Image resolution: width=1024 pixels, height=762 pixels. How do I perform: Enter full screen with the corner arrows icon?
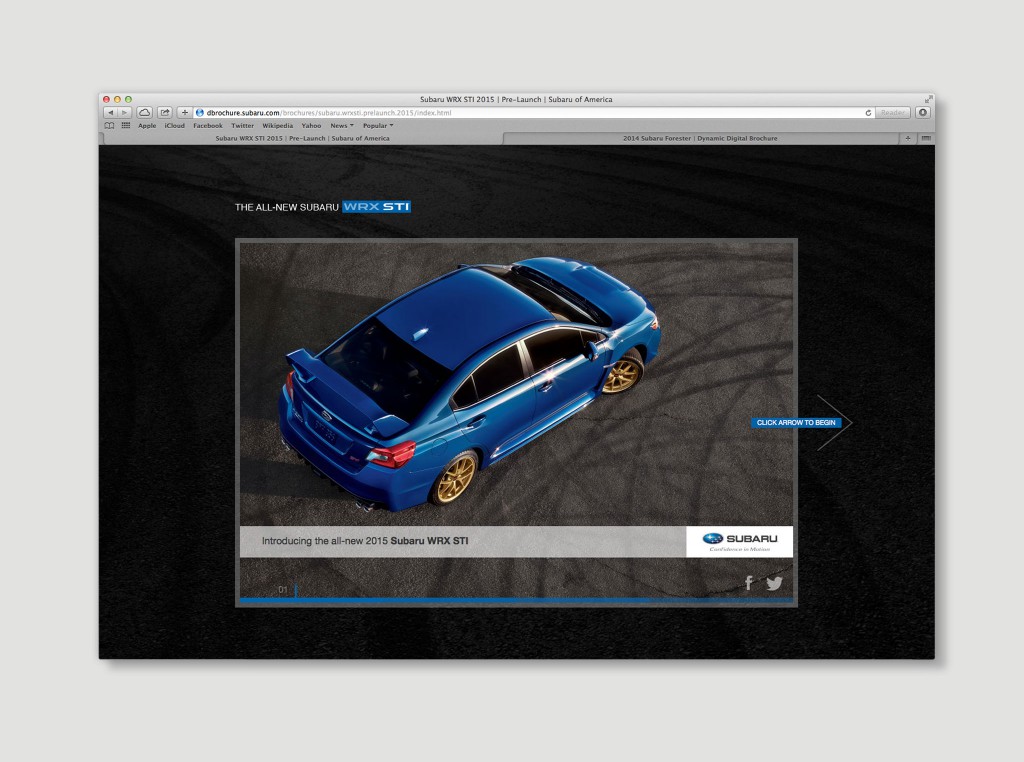pyautogui.click(x=928, y=99)
